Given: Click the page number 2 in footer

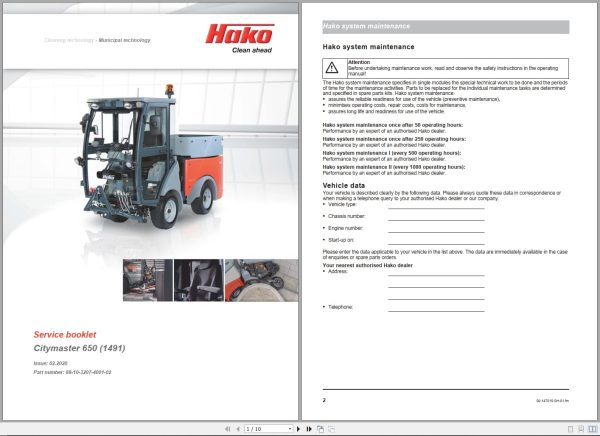Looking at the screenshot, I should pos(324,400).
